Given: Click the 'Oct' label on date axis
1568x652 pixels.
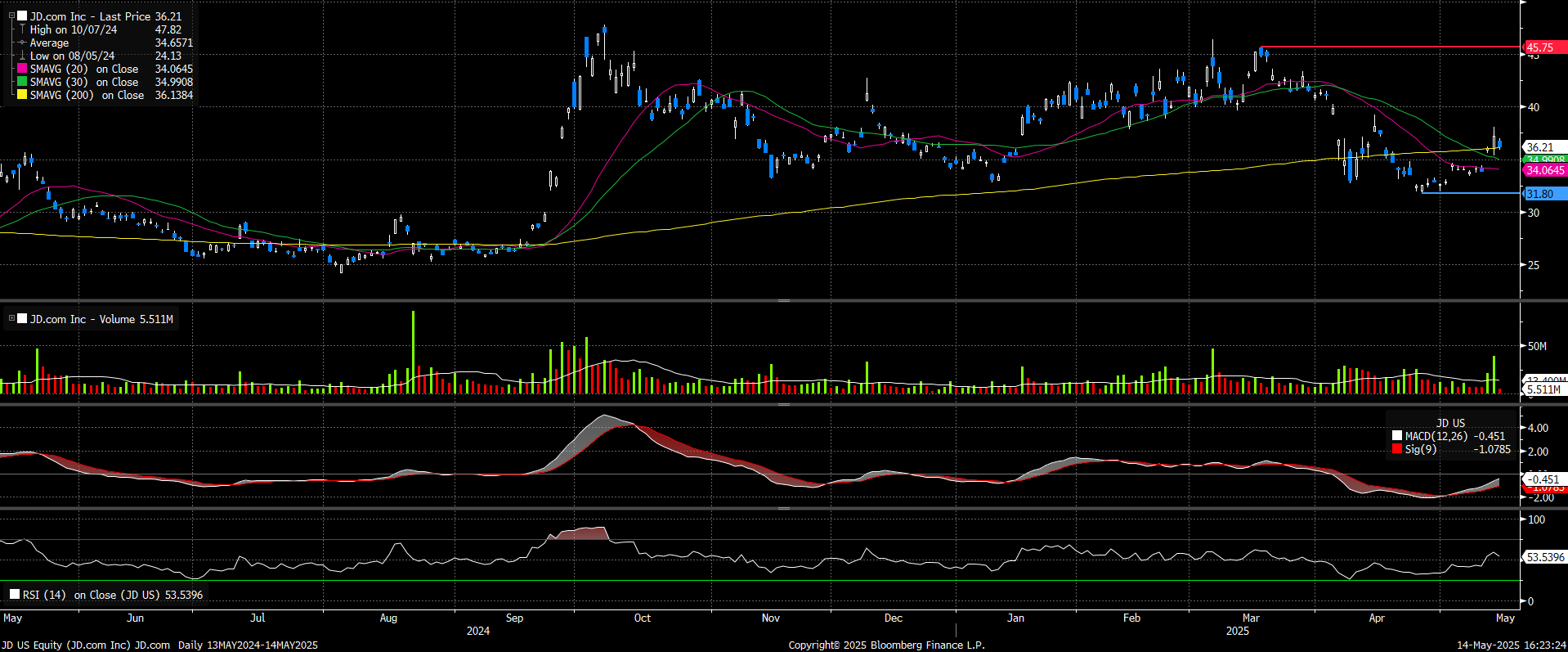Looking at the screenshot, I should (643, 618).
